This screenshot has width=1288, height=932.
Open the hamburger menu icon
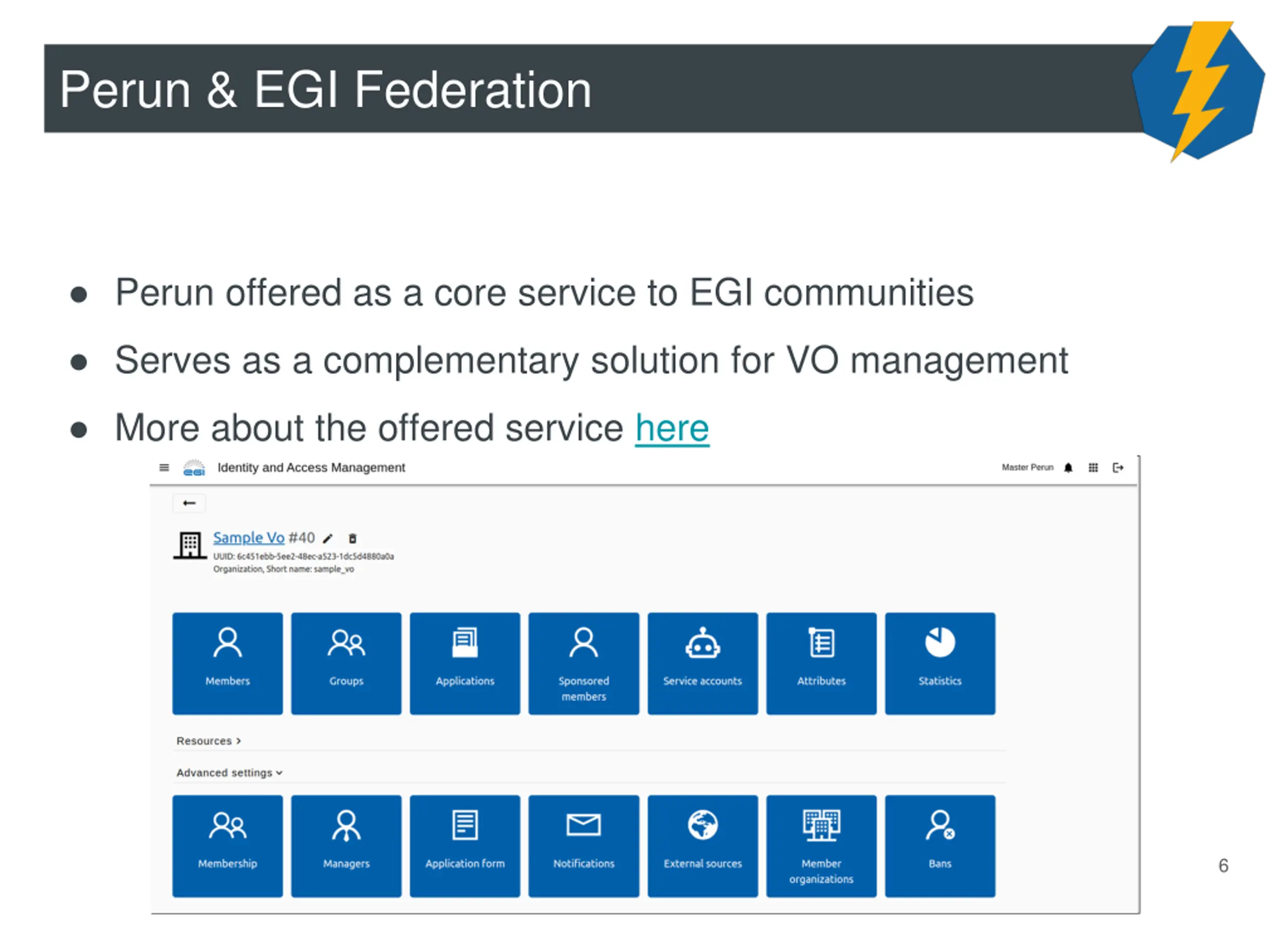click(x=164, y=468)
